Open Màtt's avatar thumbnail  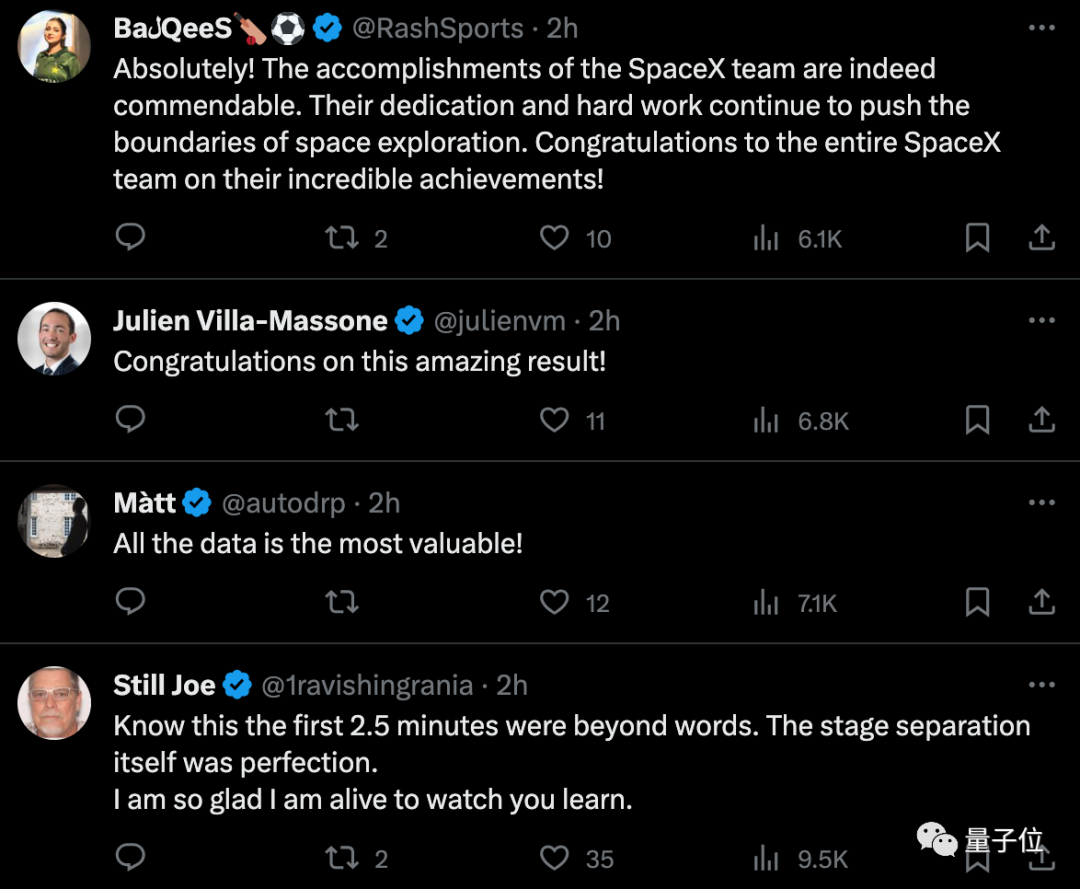54,521
